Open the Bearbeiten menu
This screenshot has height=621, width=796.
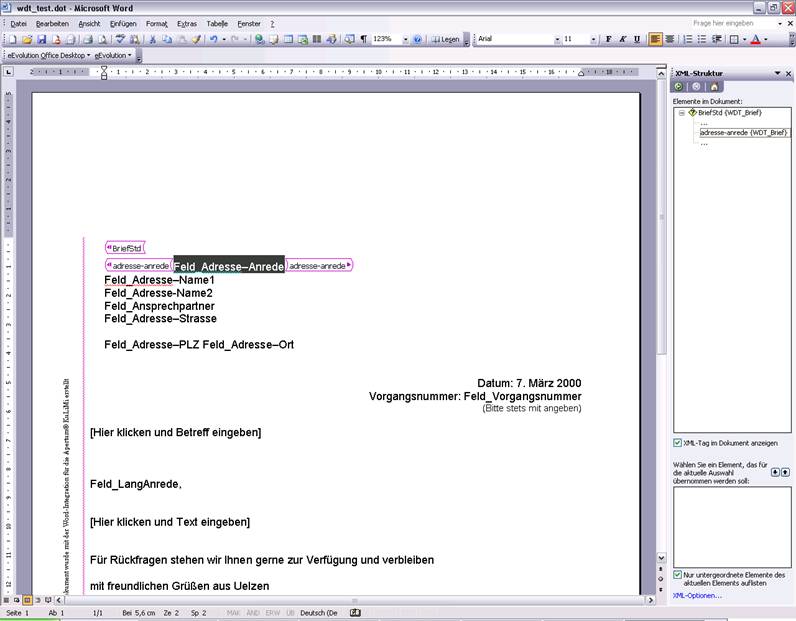52,24
